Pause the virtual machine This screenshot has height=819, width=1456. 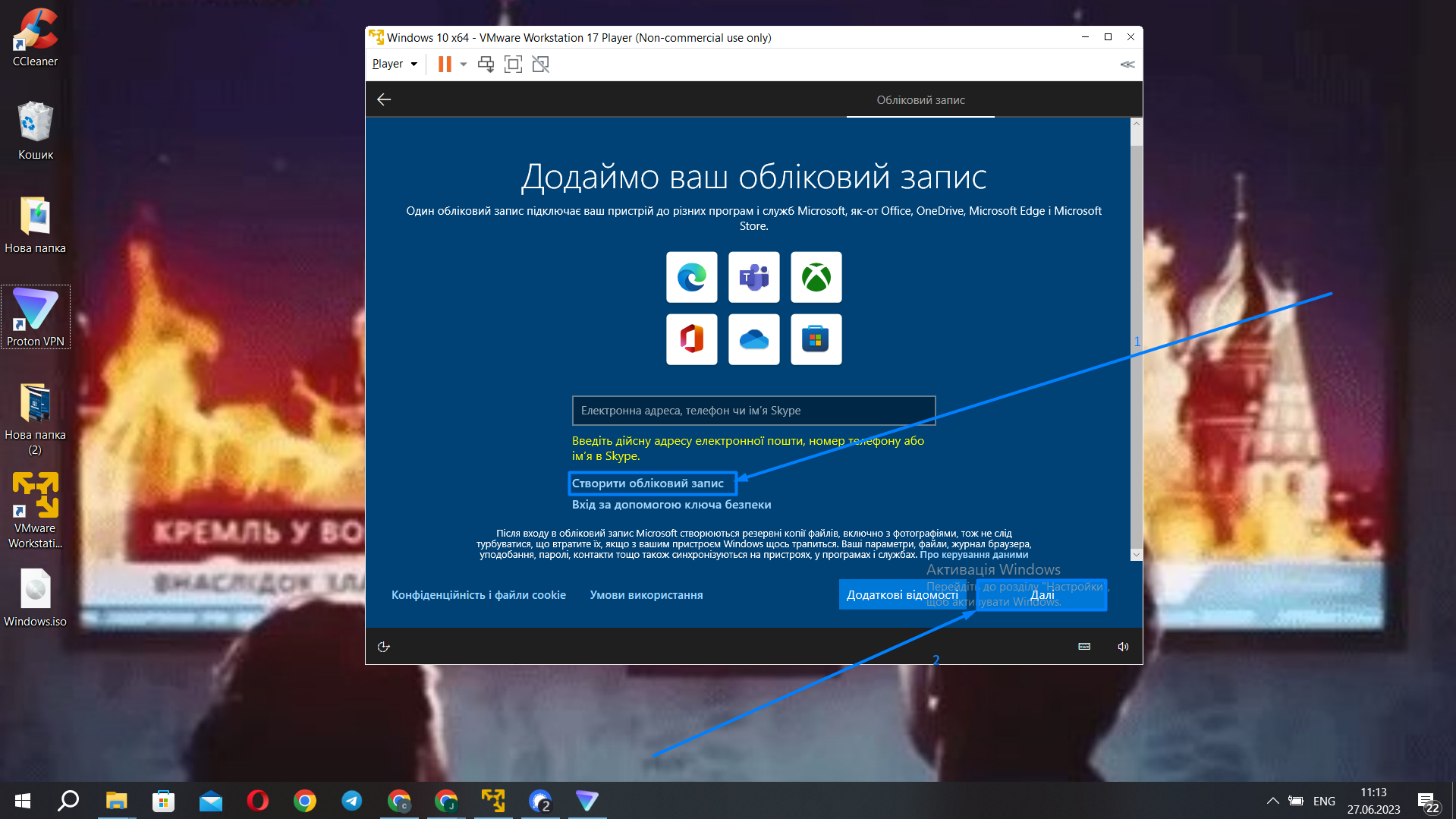[445, 64]
